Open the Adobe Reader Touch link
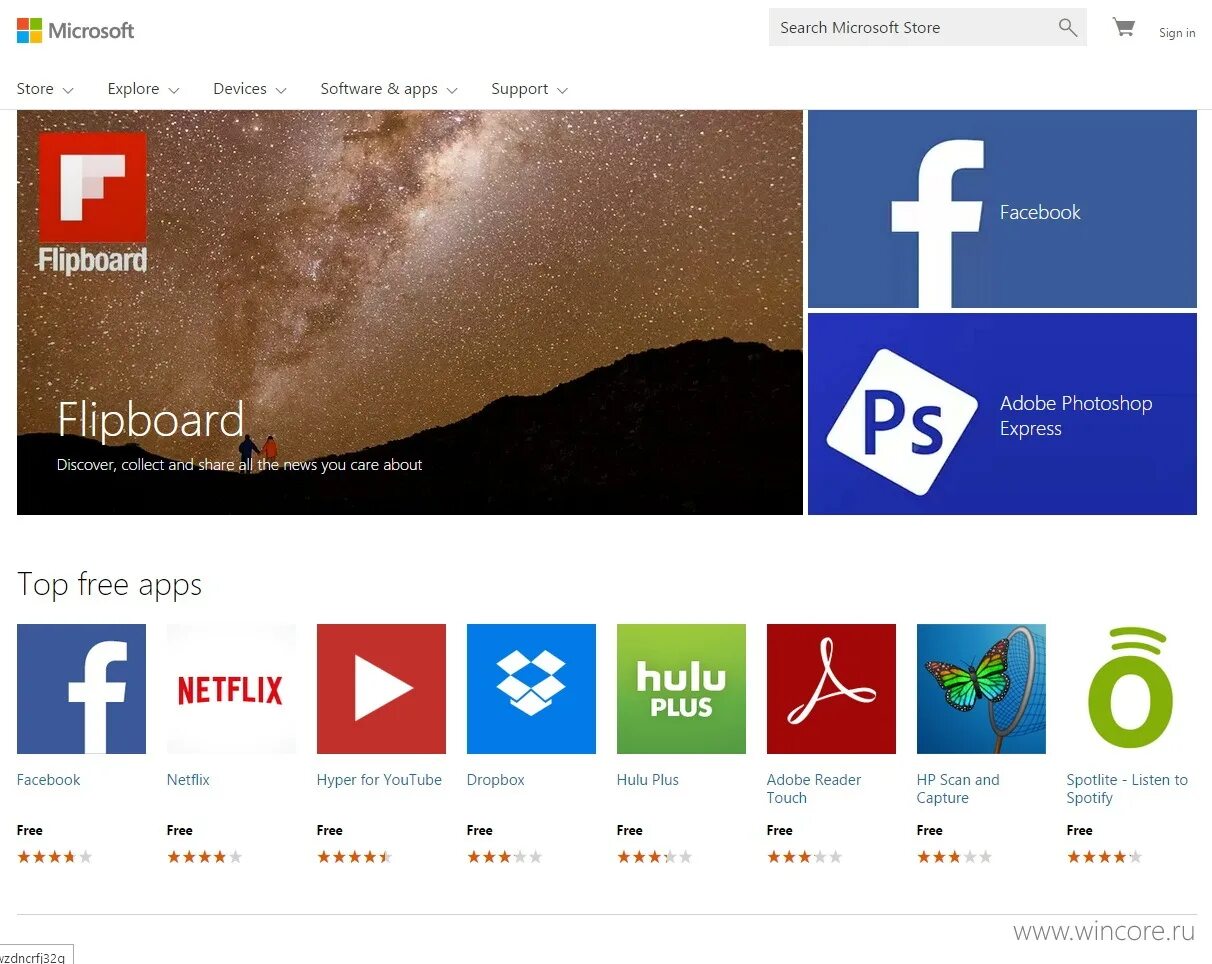The image size is (1212, 964). (x=814, y=789)
